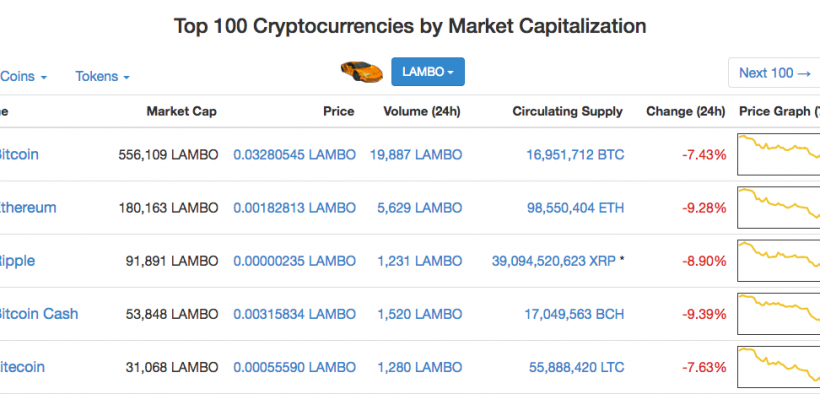Click Ripple circulating supply 39,094,520,623 XRP

554,261
